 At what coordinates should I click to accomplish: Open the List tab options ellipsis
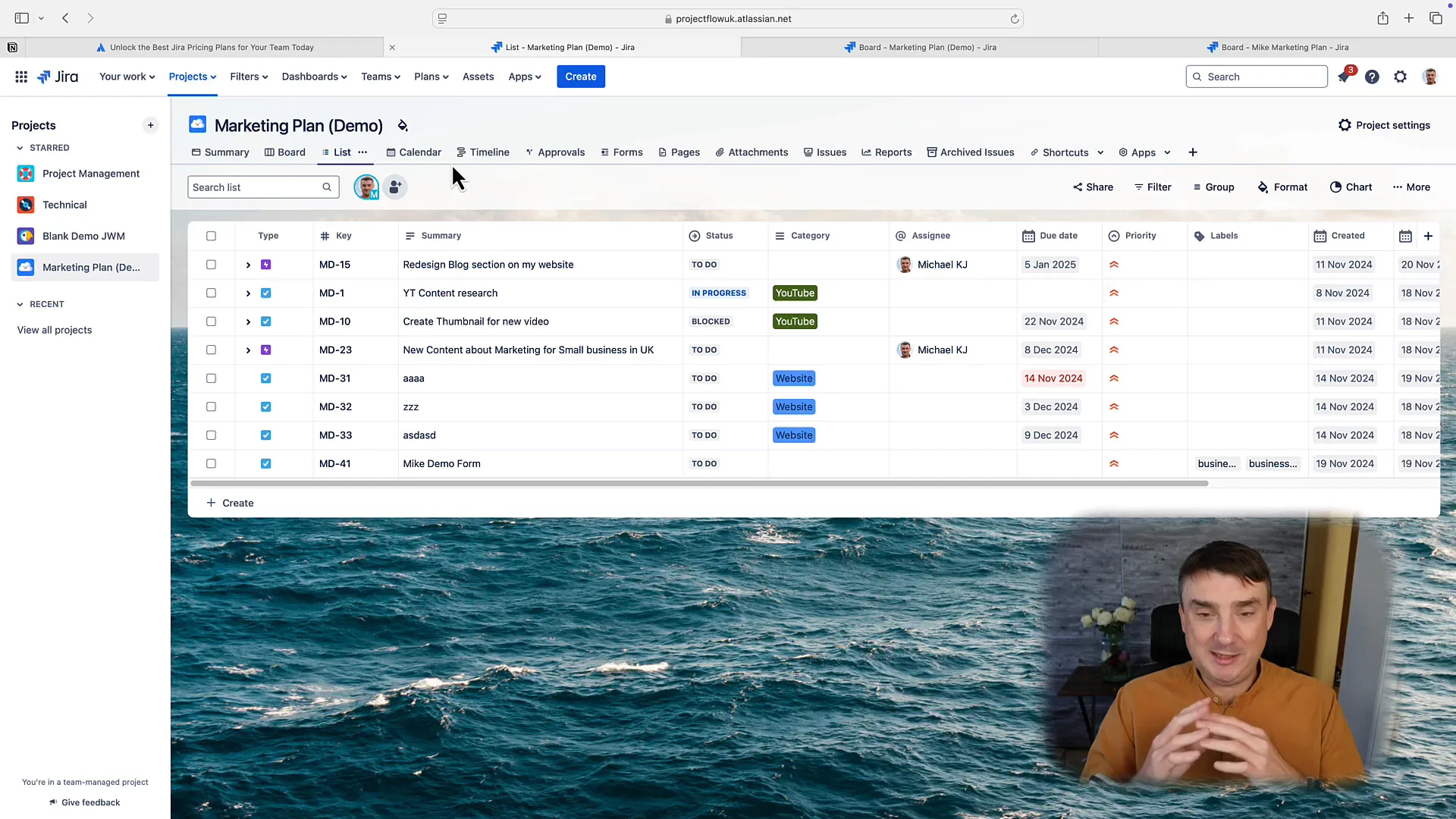[x=362, y=152]
